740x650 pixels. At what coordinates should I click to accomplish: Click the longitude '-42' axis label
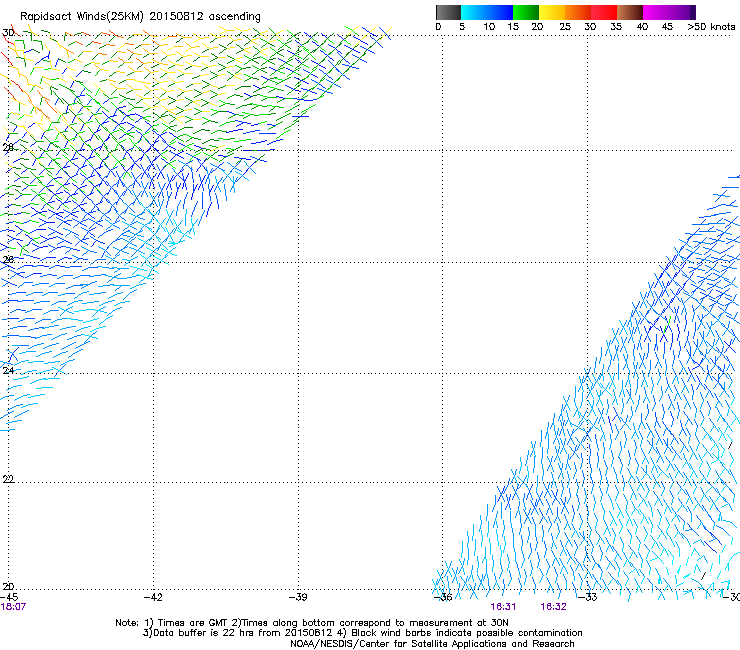153,597
